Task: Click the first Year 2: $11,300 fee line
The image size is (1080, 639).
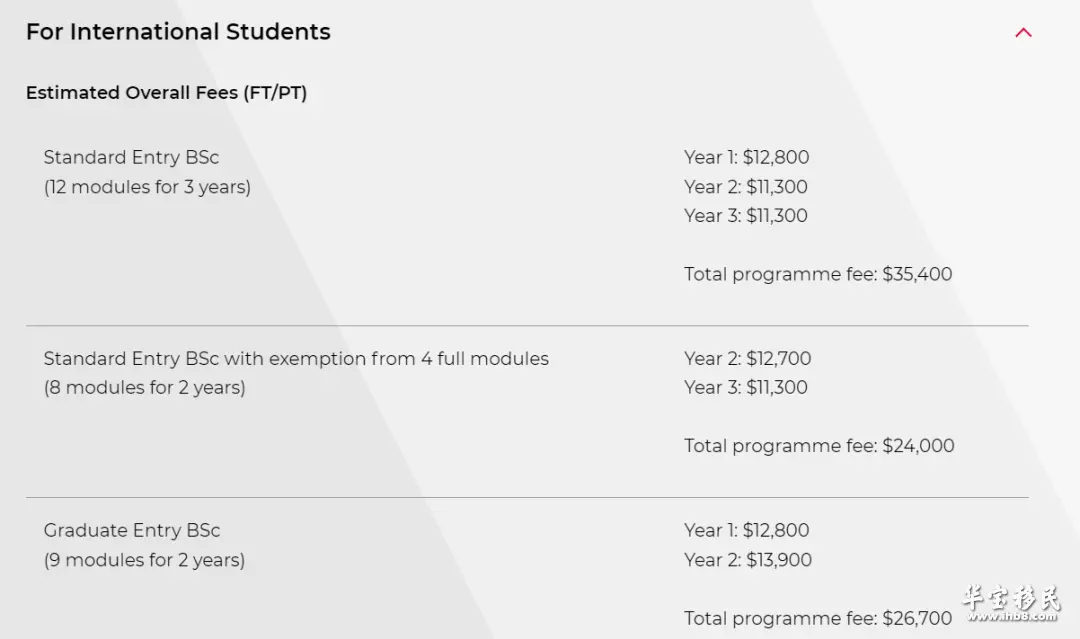Action: (746, 187)
